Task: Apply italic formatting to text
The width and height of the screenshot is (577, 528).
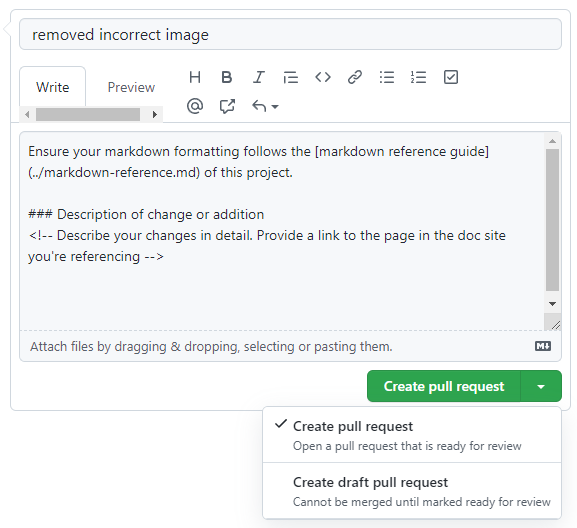Action: pyautogui.click(x=259, y=77)
